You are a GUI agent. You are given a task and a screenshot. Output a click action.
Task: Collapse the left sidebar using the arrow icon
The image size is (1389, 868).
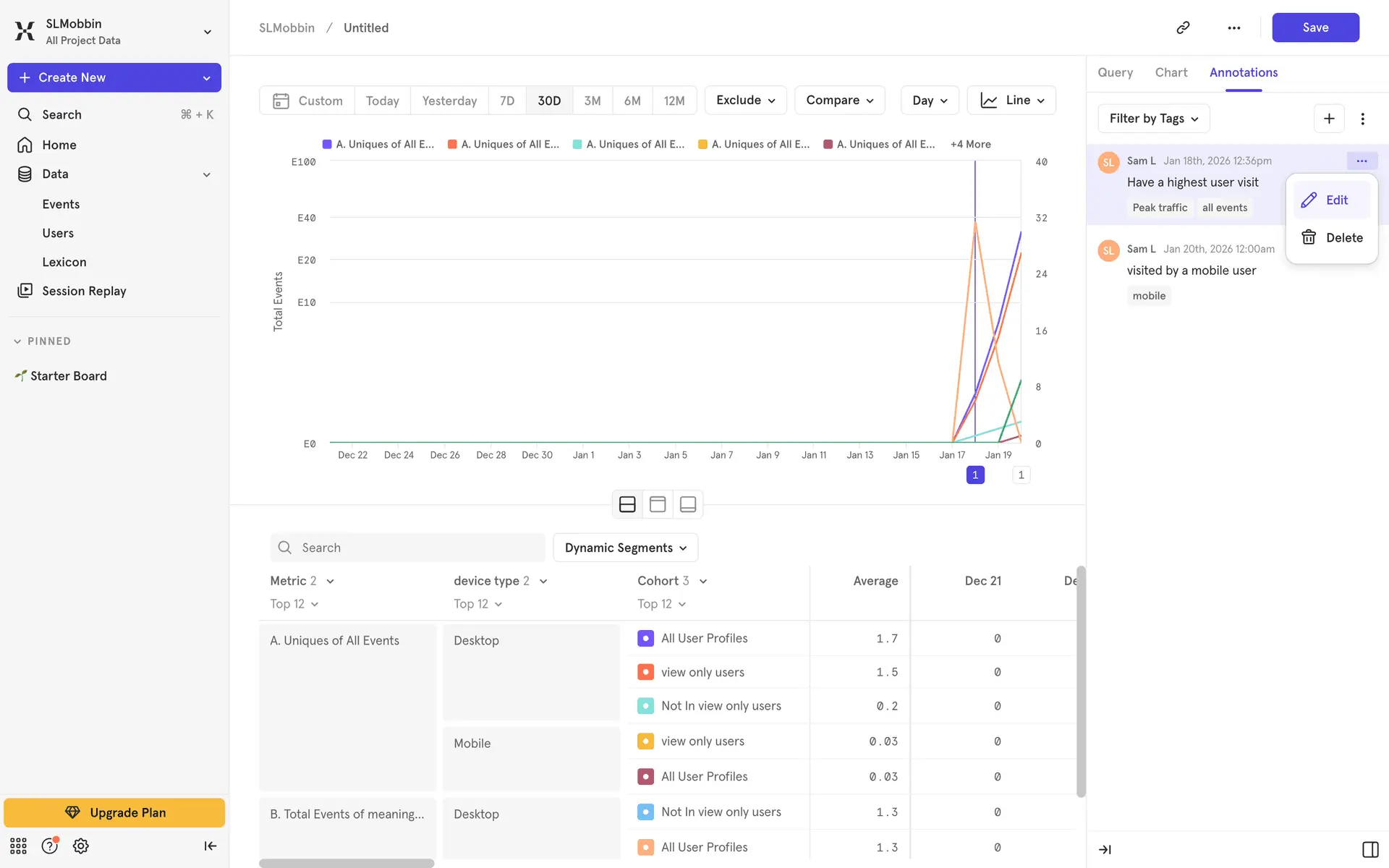tap(210, 846)
